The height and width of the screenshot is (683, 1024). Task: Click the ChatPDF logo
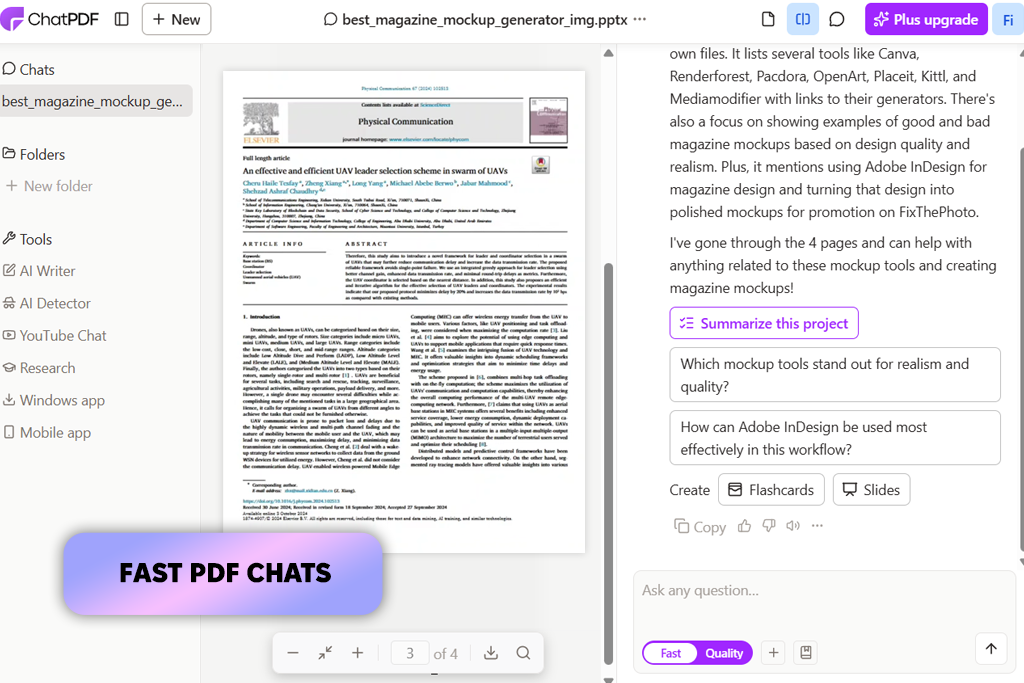[50, 20]
